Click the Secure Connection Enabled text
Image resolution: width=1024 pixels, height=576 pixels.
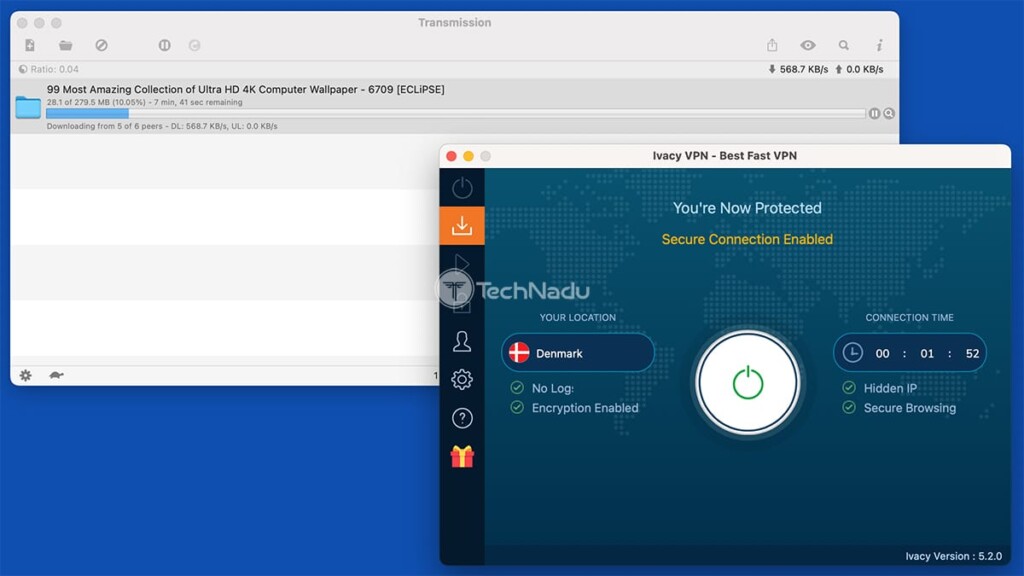coord(747,239)
